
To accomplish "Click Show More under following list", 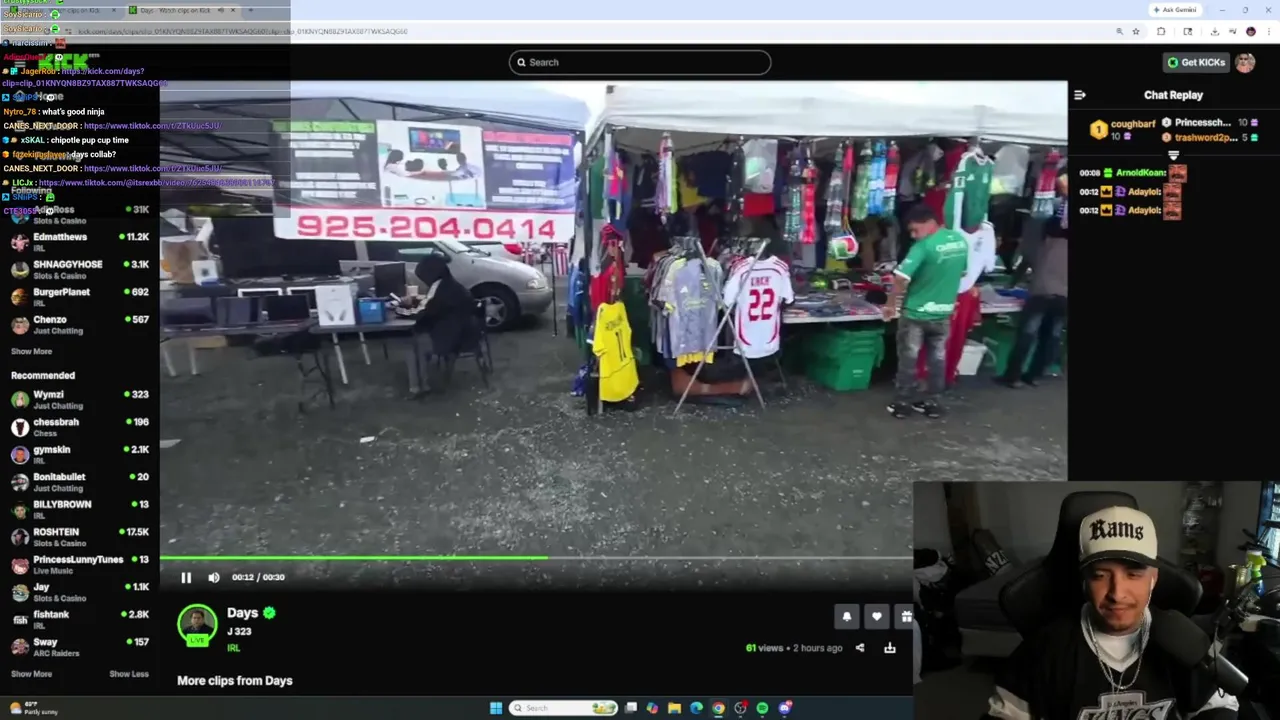I will coord(31,352).
